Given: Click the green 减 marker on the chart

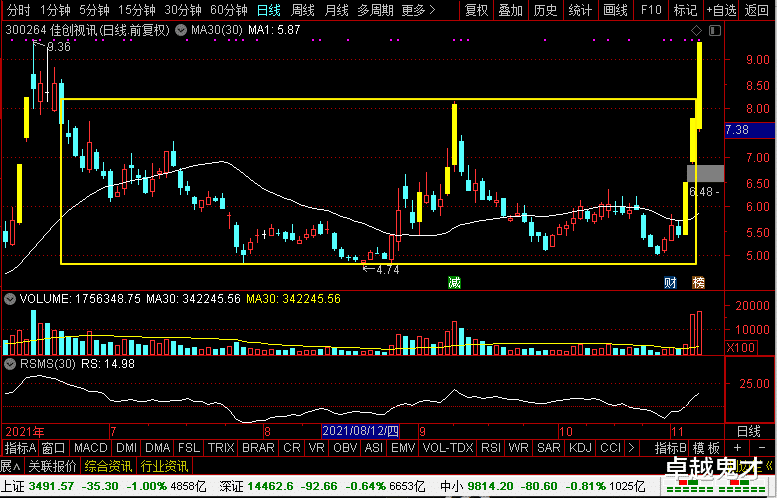Looking at the screenshot, I should [454, 282].
